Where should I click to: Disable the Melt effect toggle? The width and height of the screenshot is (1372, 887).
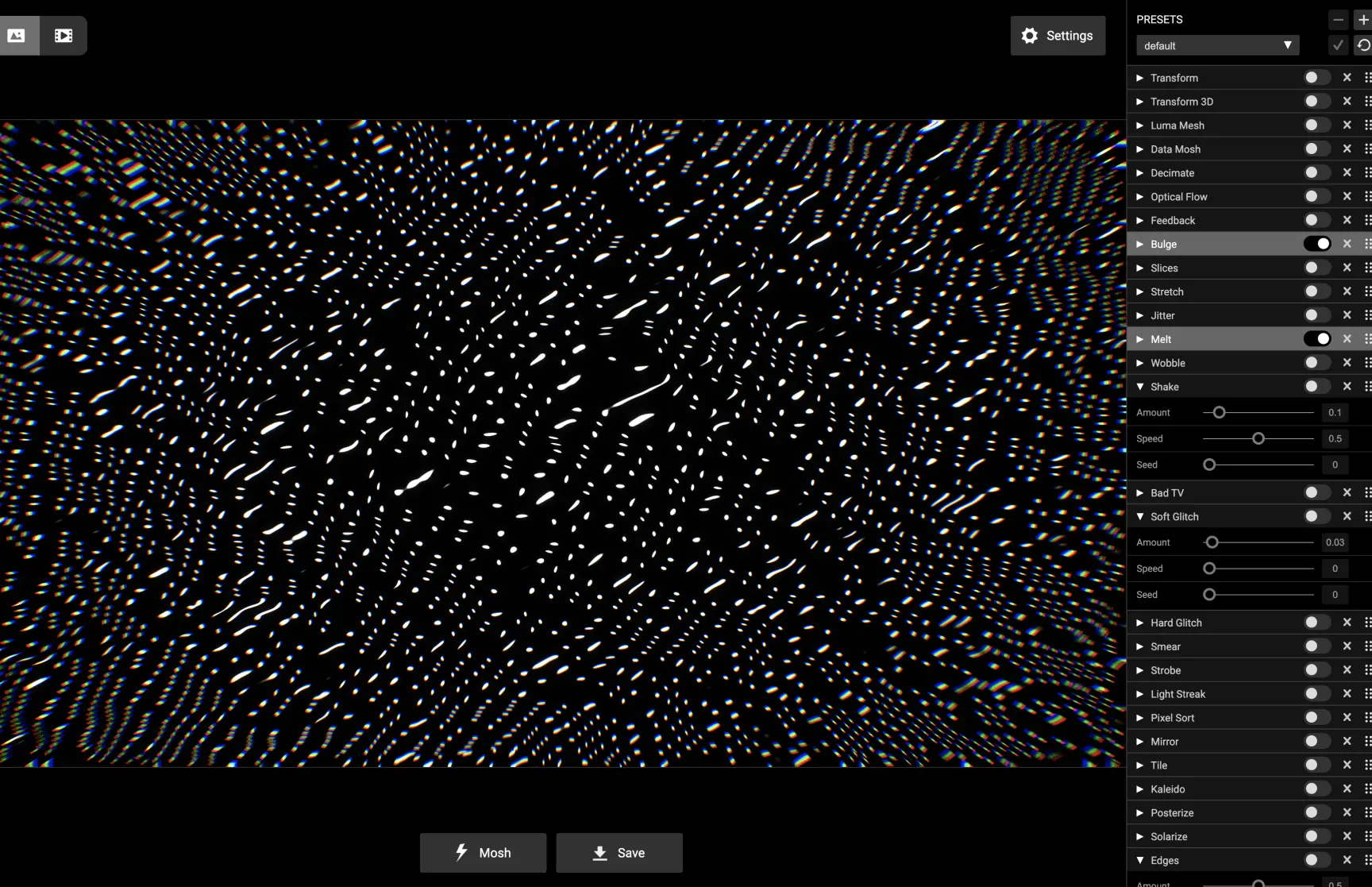(1317, 340)
